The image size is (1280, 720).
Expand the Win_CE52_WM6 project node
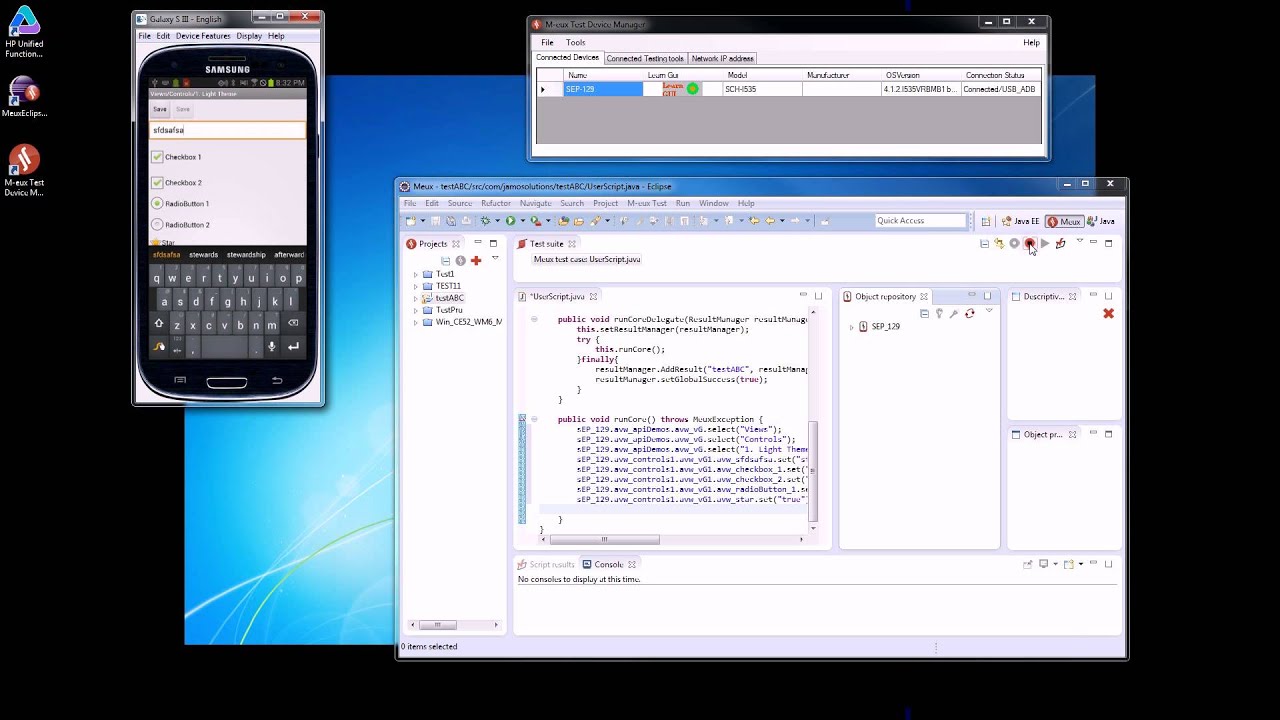pyautogui.click(x=415, y=322)
